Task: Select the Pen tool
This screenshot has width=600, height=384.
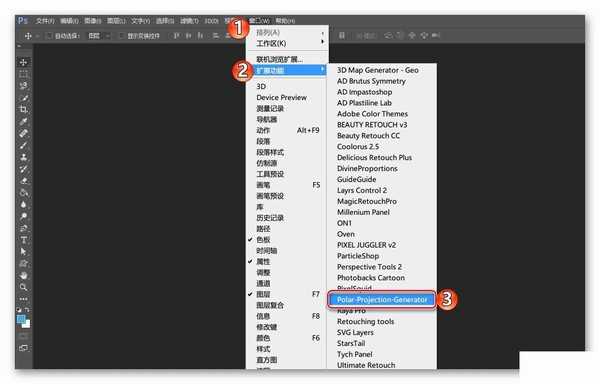Action: tap(23, 228)
